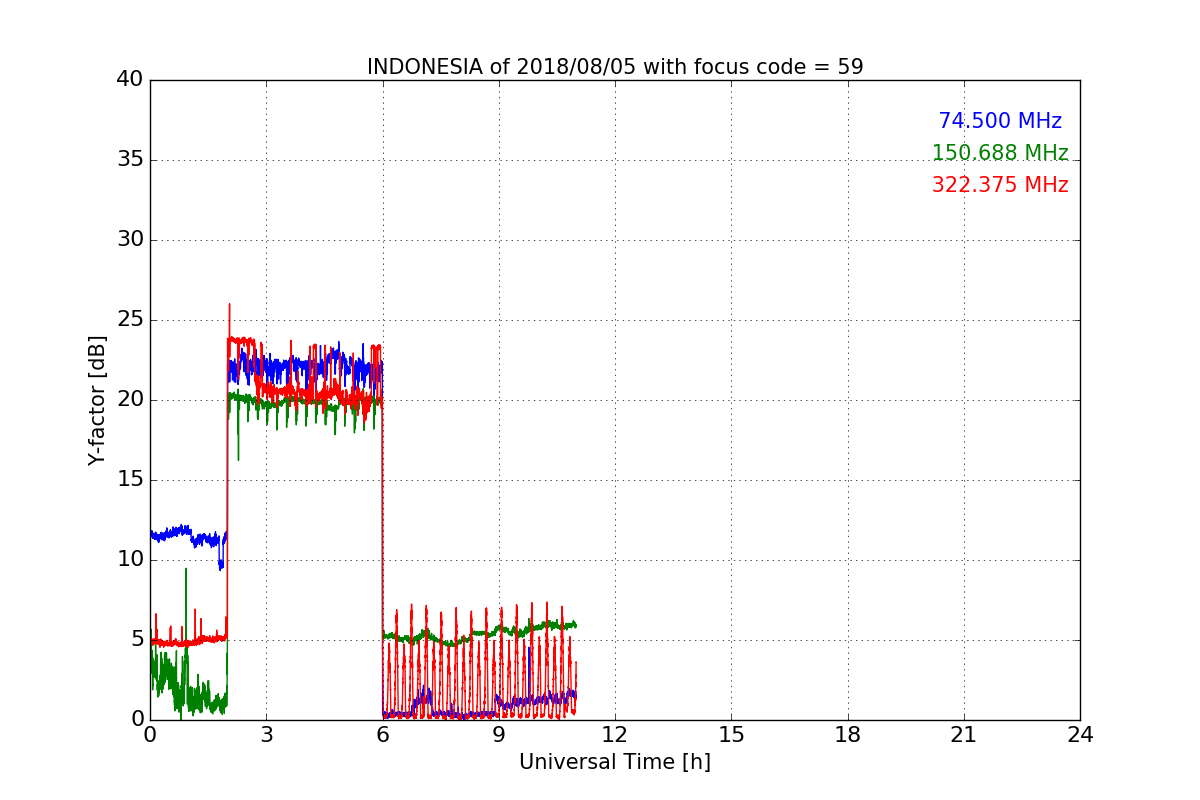Click x-axis tick label 9
This screenshot has height=800, width=1200.
pos(499,735)
